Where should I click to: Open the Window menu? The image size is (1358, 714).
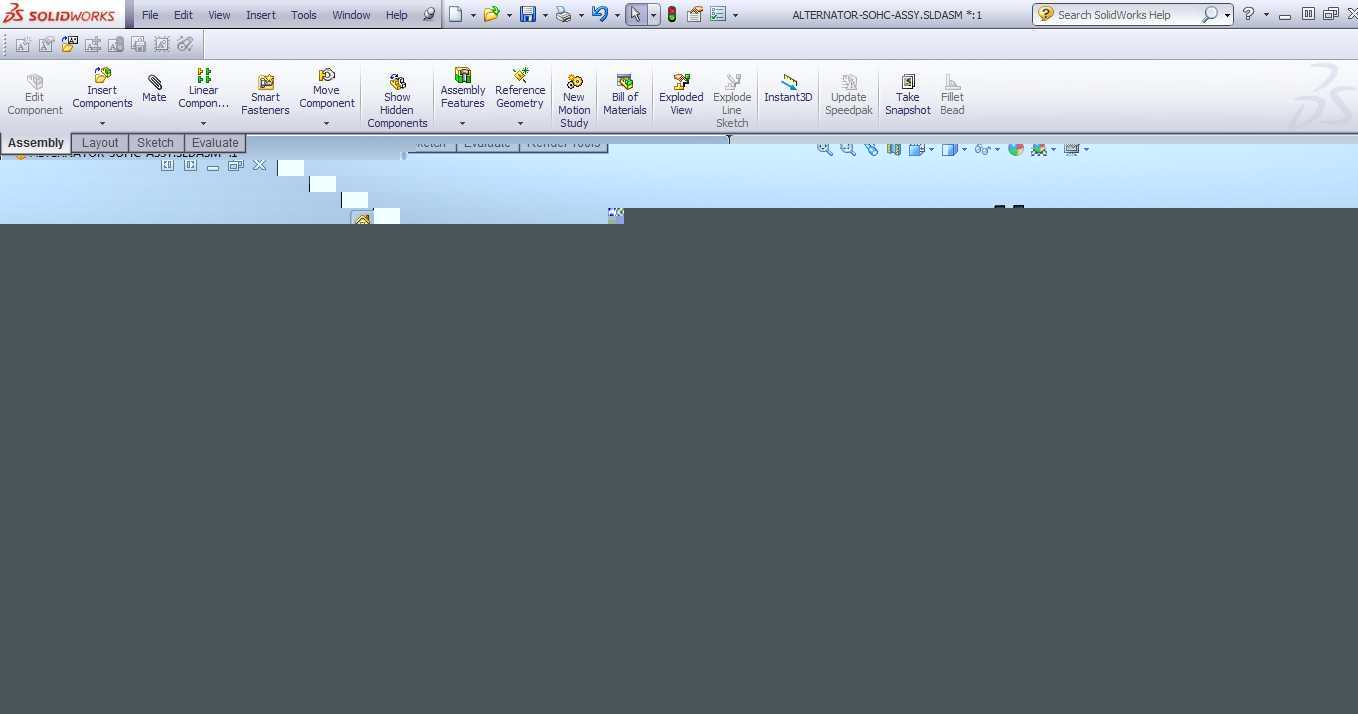point(351,15)
